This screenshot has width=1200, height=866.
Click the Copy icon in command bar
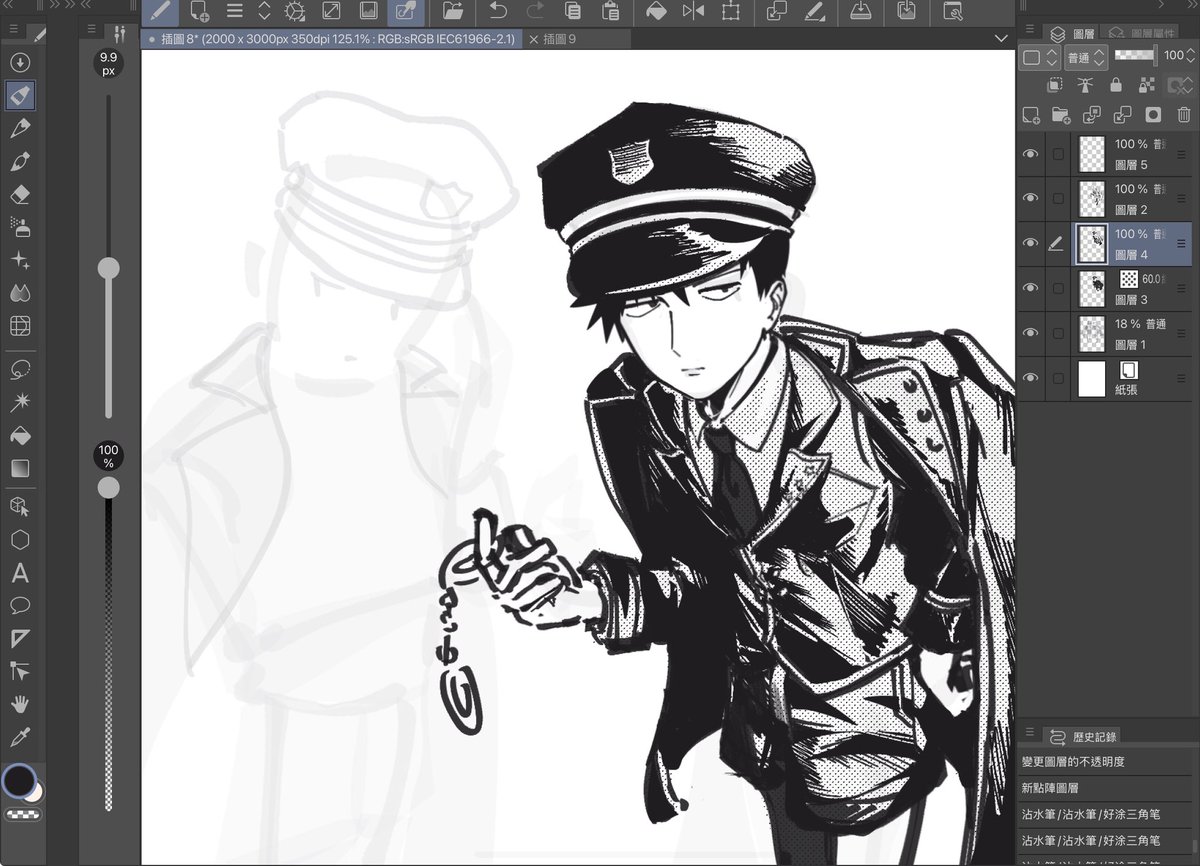coord(573,12)
